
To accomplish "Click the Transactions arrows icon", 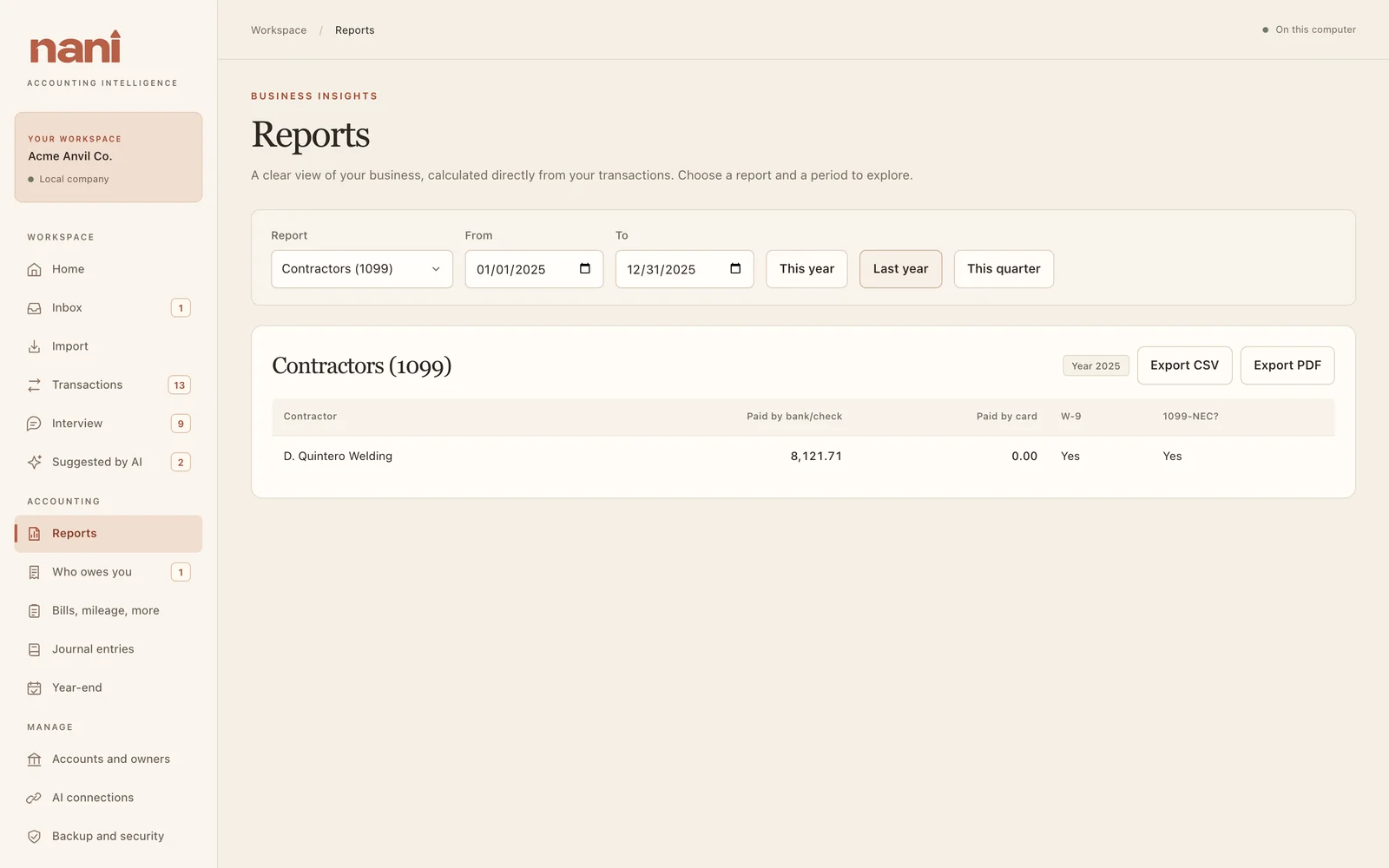I will (x=34, y=385).
